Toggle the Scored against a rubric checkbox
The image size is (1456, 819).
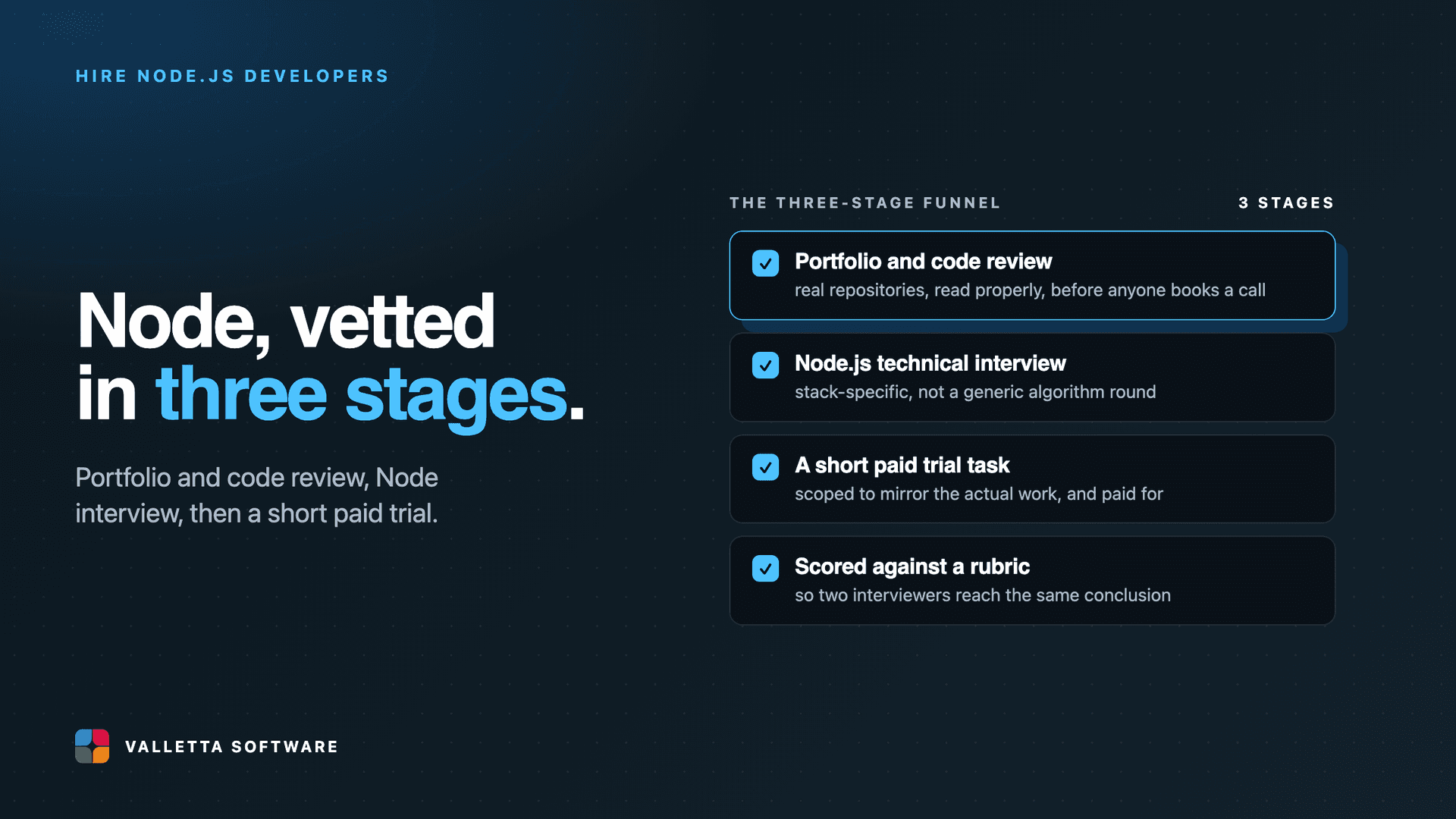pos(765,569)
